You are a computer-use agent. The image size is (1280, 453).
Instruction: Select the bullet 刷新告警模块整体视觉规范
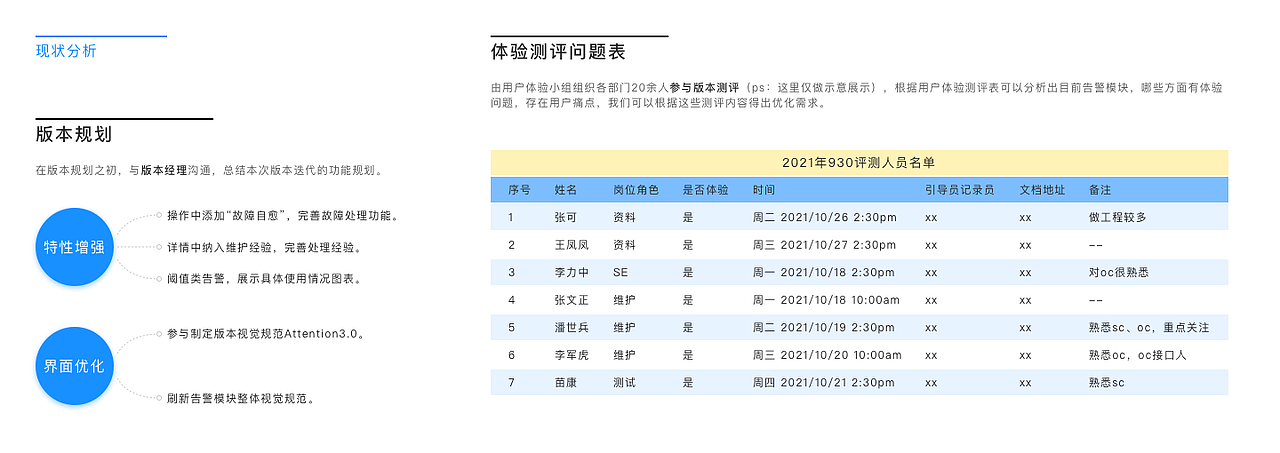[243, 398]
